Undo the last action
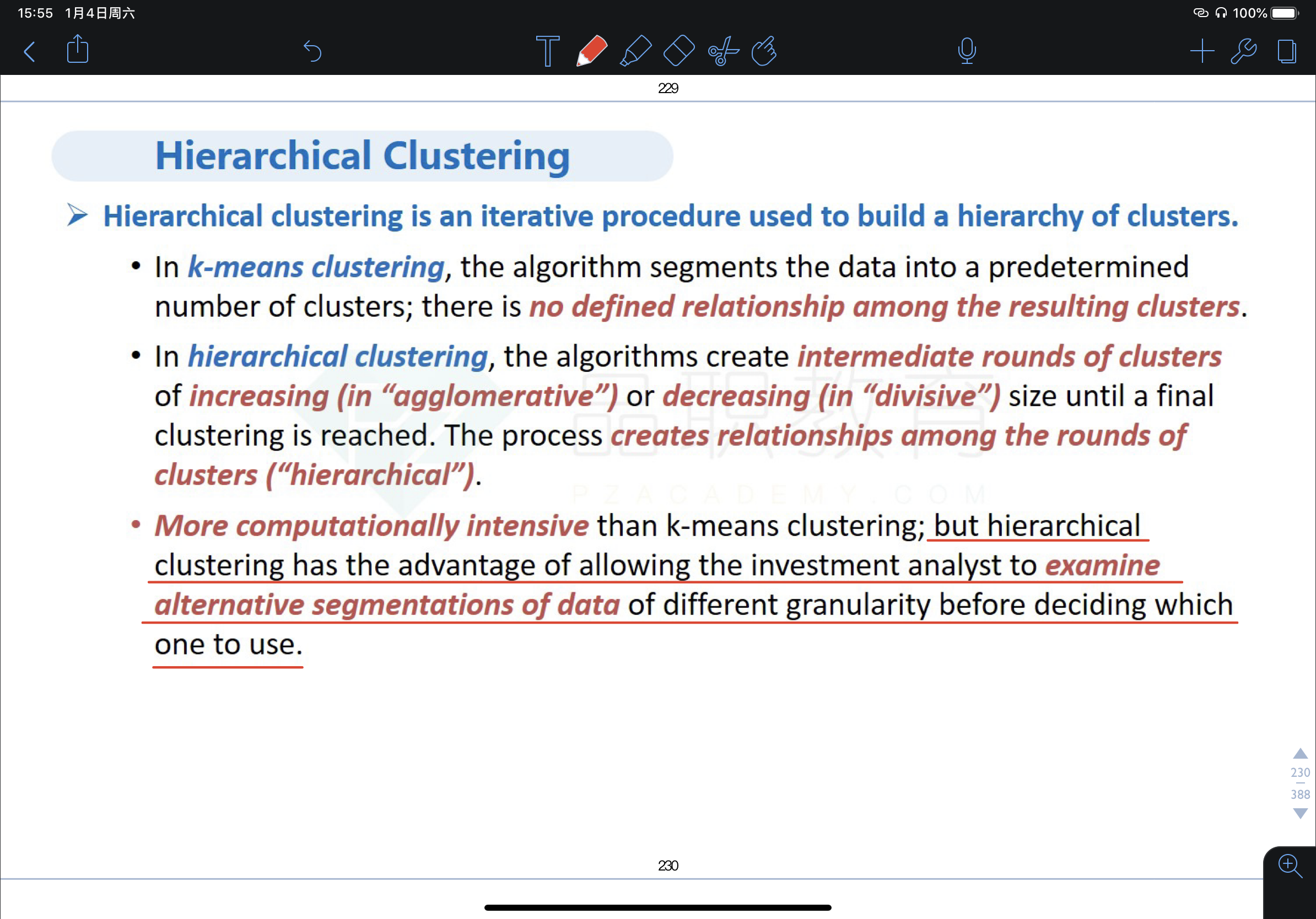The width and height of the screenshot is (1316, 919). pos(312,51)
